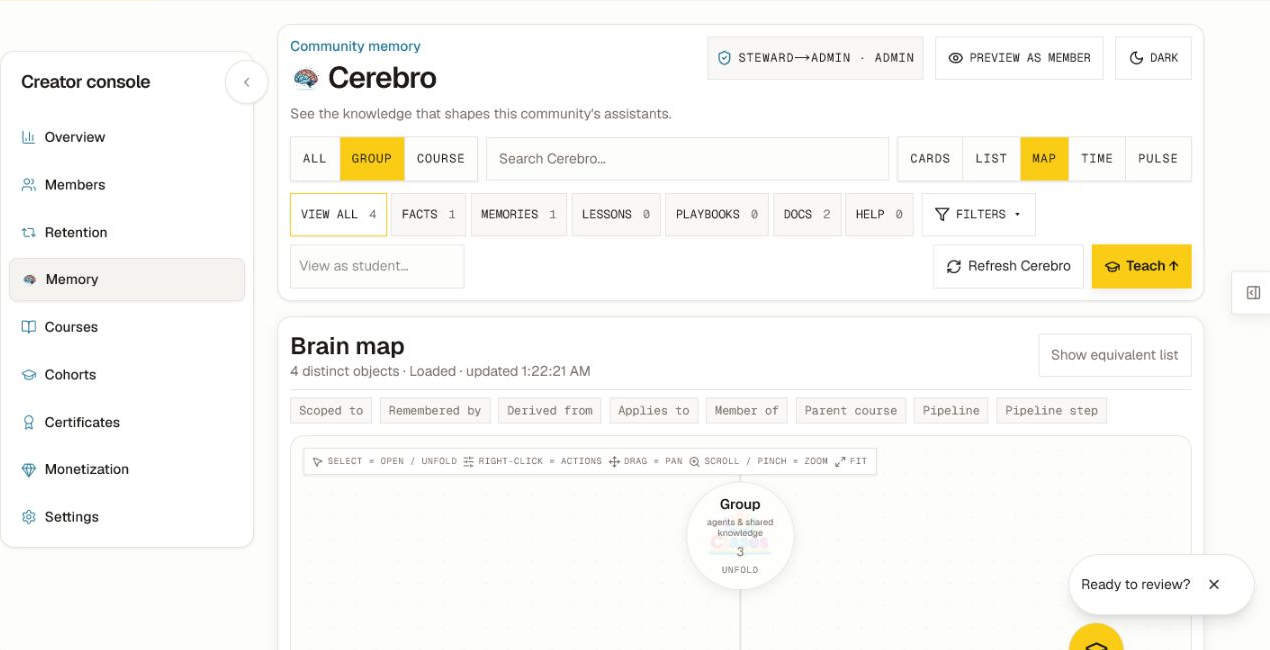Click the Refresh Cerebro button
The width and height of the screenshot is (1270, 650).
(x=1008, y=266)
